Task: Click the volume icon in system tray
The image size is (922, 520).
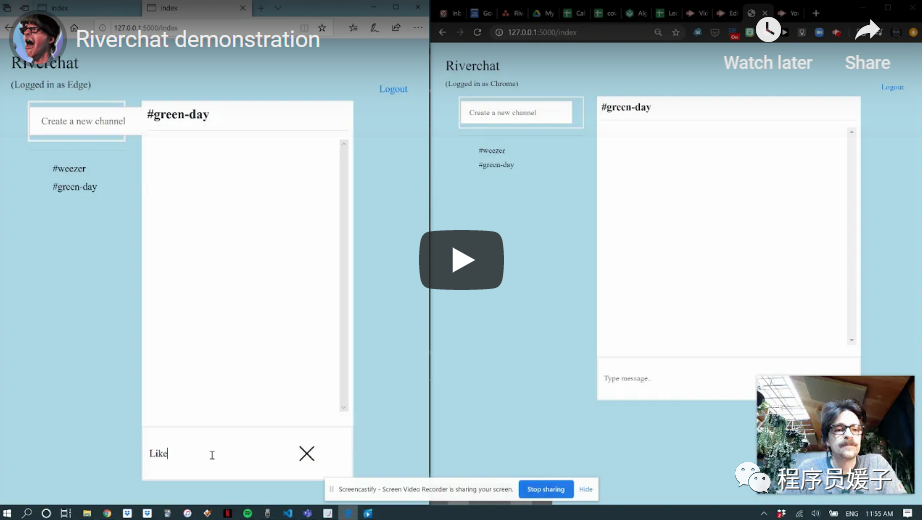Action: [816, 514]
